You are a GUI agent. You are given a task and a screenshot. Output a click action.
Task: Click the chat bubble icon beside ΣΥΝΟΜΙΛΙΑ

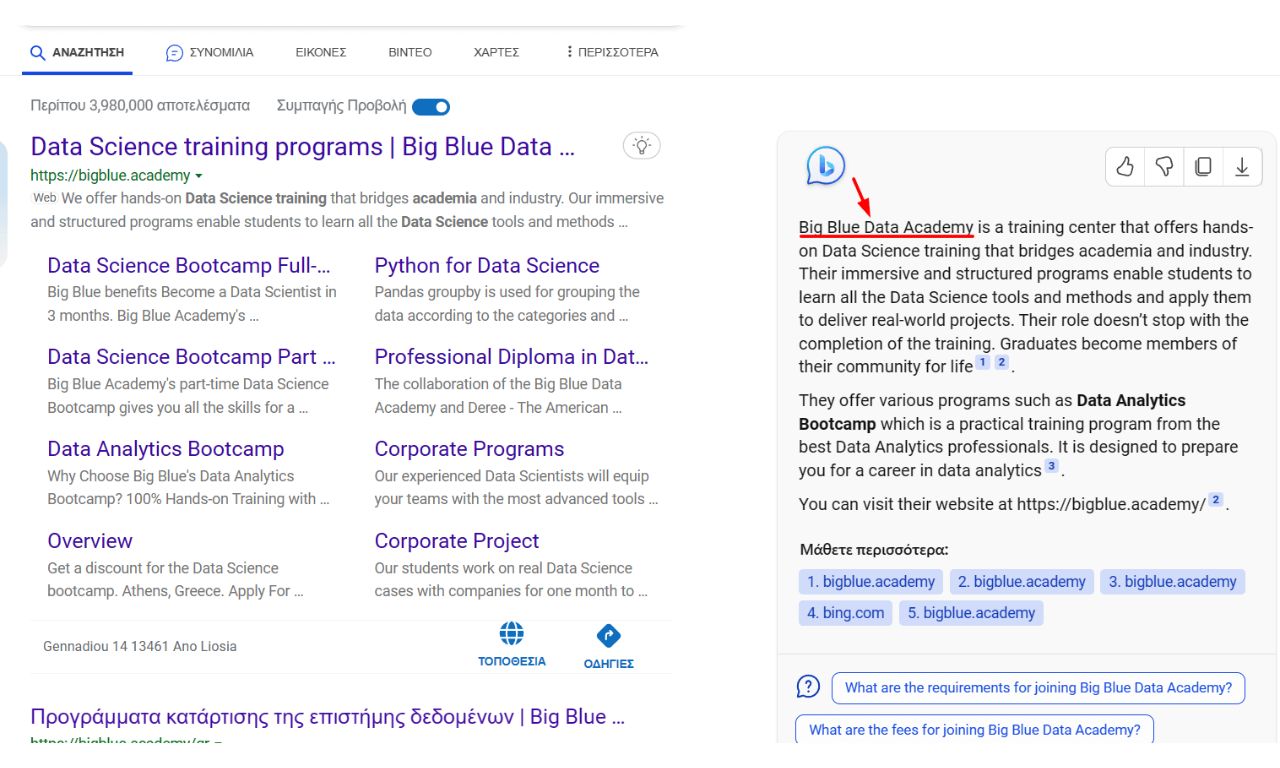[174, 53]
